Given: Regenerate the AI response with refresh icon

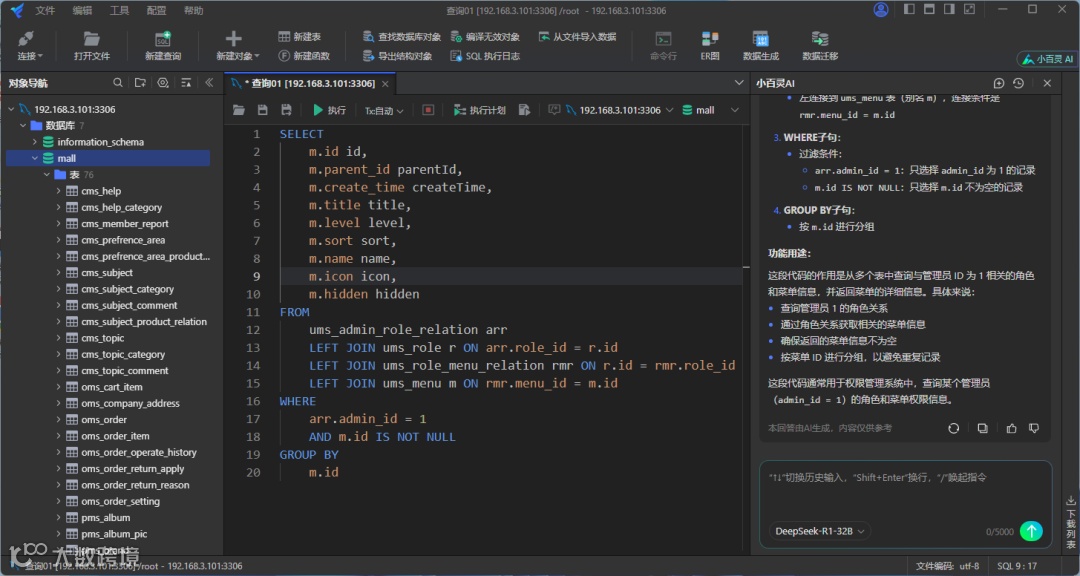Looking at the screenshot, I should point(954,428).
